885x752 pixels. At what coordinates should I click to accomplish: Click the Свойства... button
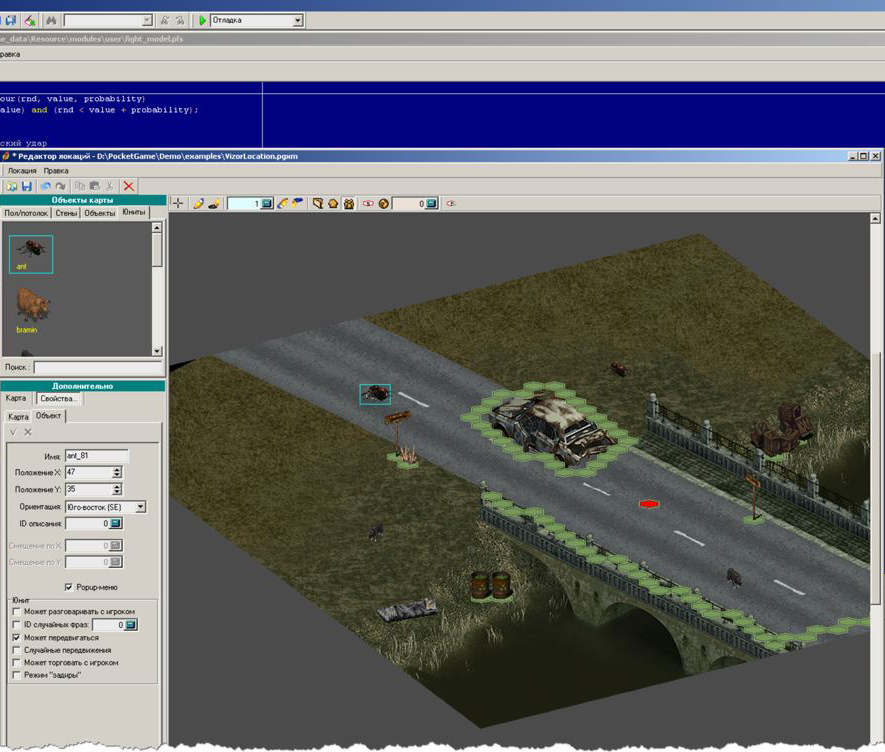pos(59,398)
